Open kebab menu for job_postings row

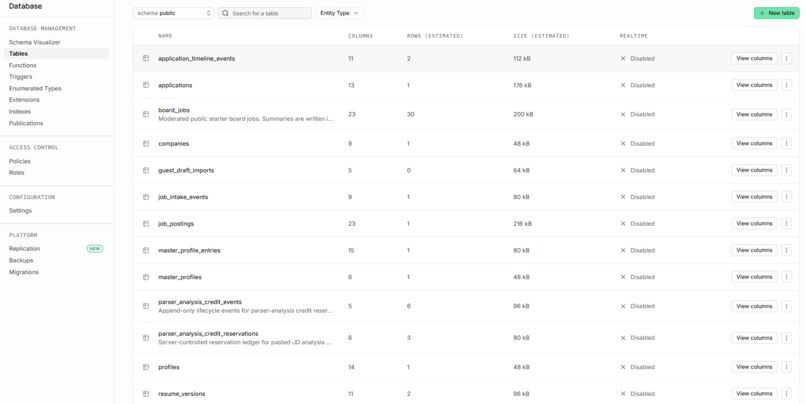pos(786,224)
